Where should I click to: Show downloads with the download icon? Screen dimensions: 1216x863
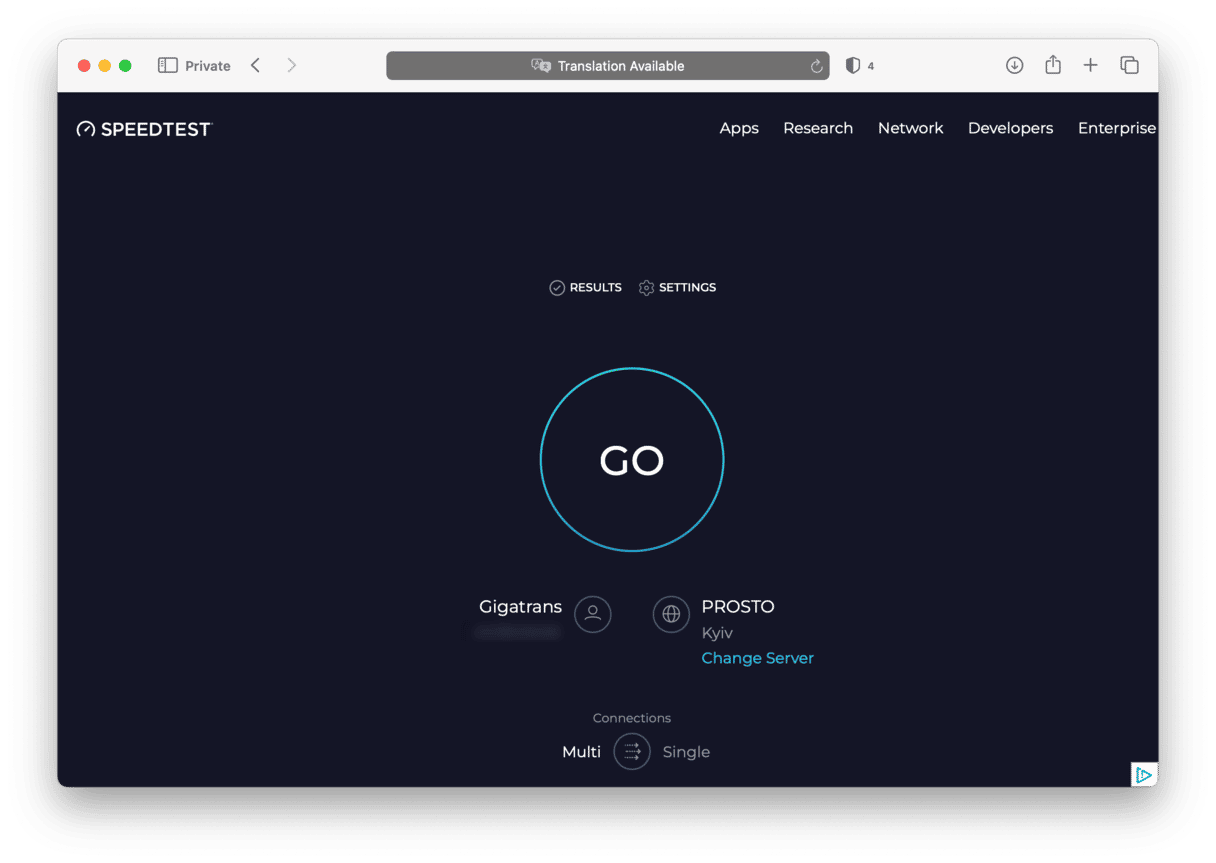click(1014, 66)
